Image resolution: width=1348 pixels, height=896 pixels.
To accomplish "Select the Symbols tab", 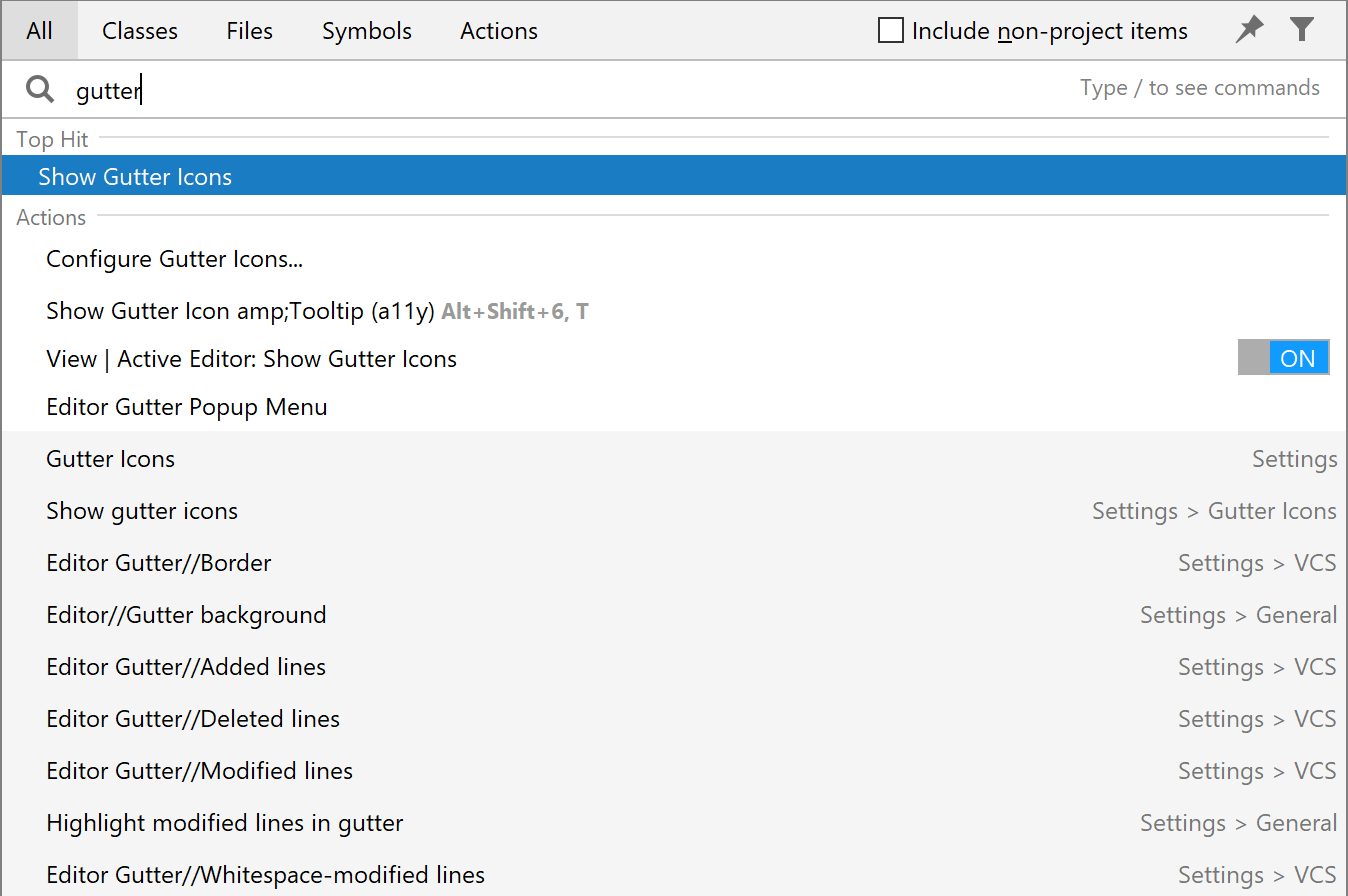I will pos(367,31).
